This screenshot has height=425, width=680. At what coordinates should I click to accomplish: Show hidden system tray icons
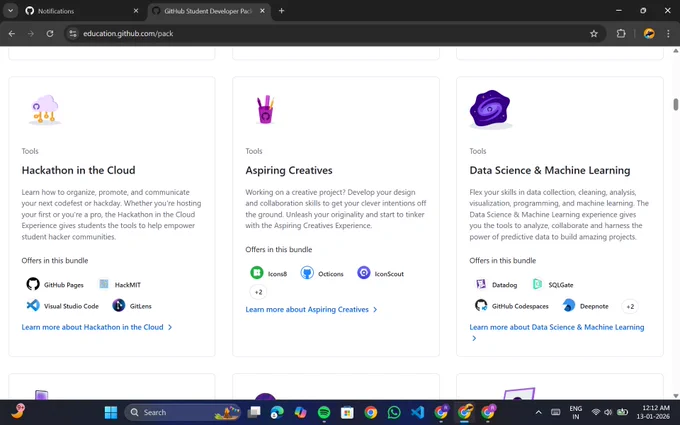pyautogui.click(x=538, y=412)
